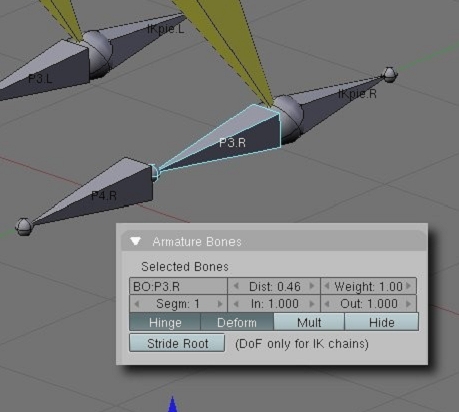The height and width of the screenshot is (412, 459).
Task: Click the tail sphere of P4.R bone
Action: click(x=24, y=227)
